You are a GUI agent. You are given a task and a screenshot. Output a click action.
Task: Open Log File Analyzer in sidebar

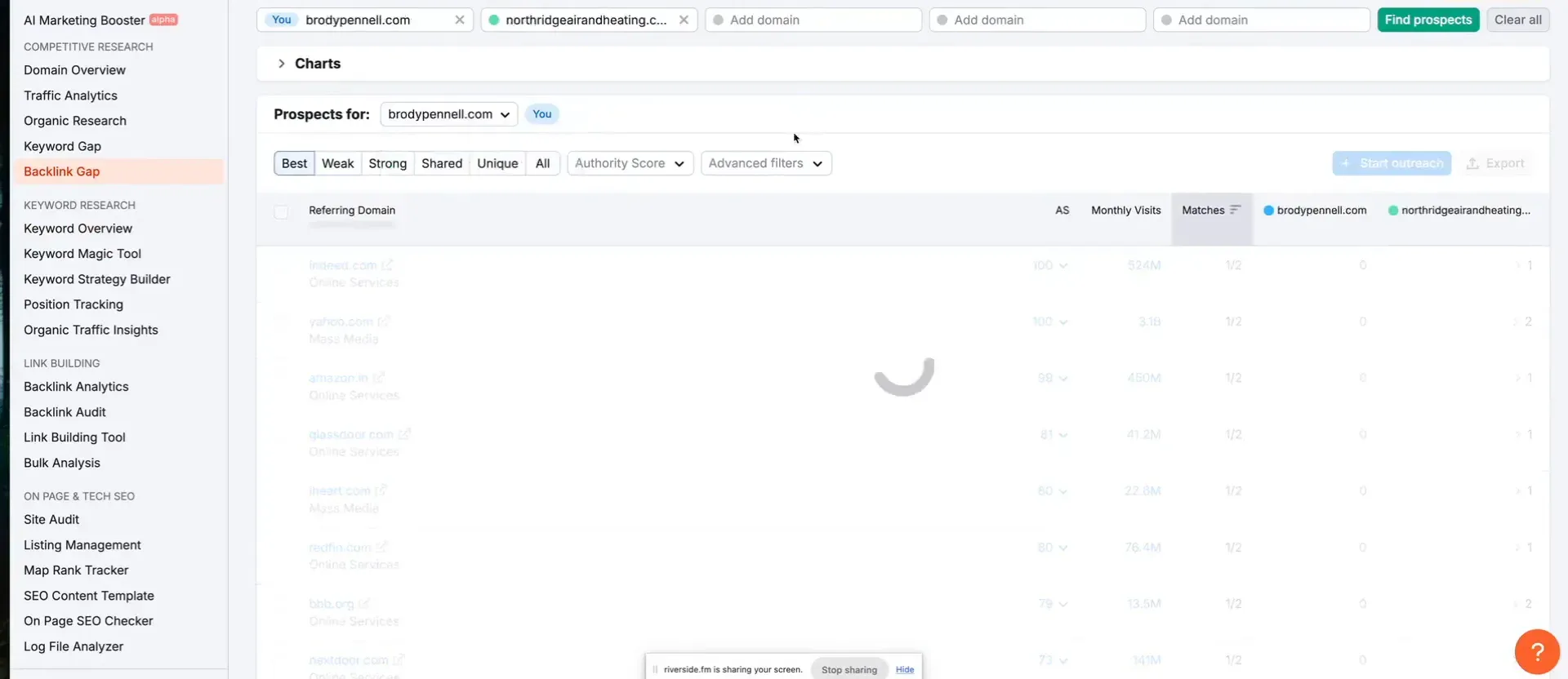[x=73, y=646]
